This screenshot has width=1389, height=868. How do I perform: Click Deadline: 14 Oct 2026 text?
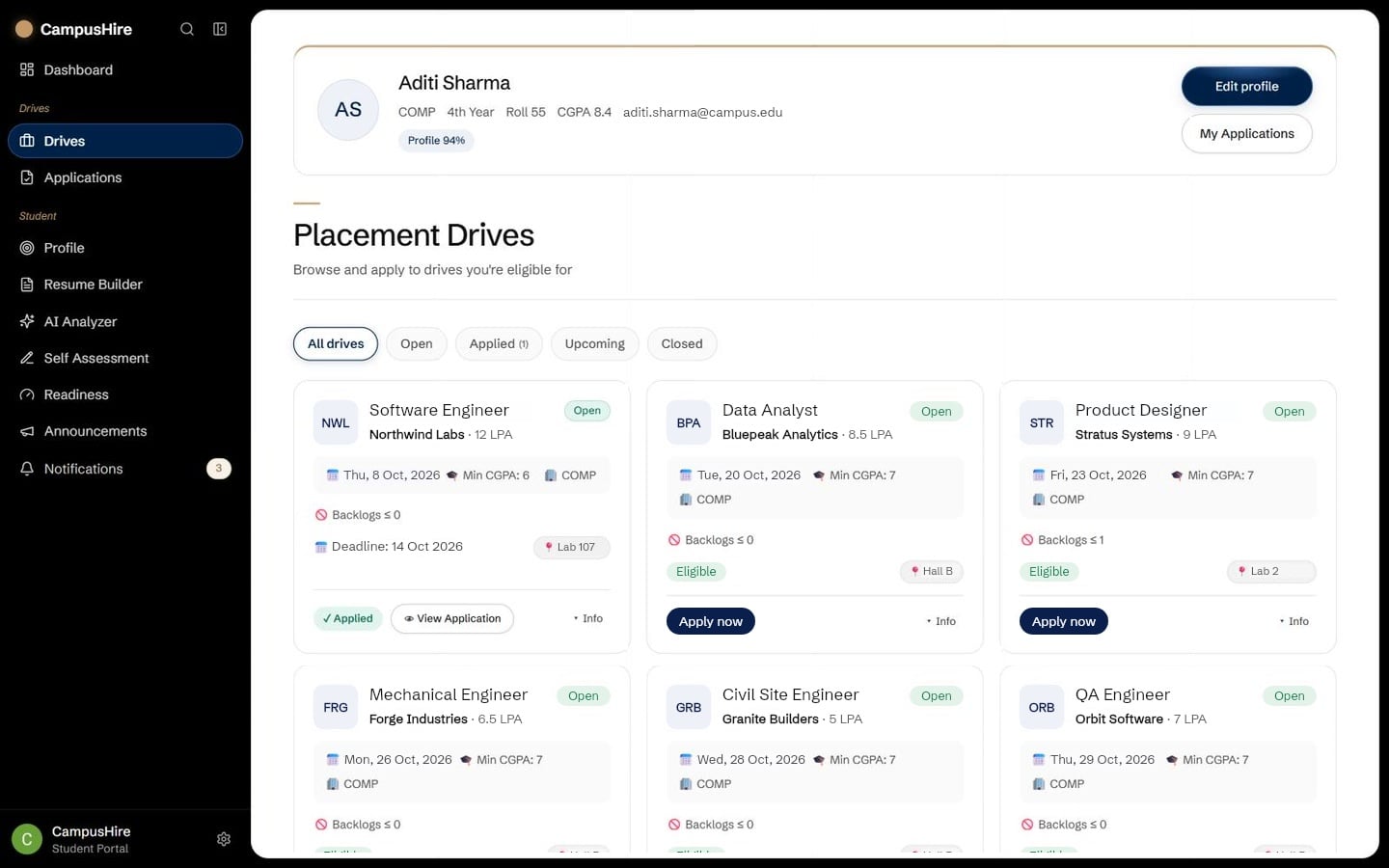[397, 547]
